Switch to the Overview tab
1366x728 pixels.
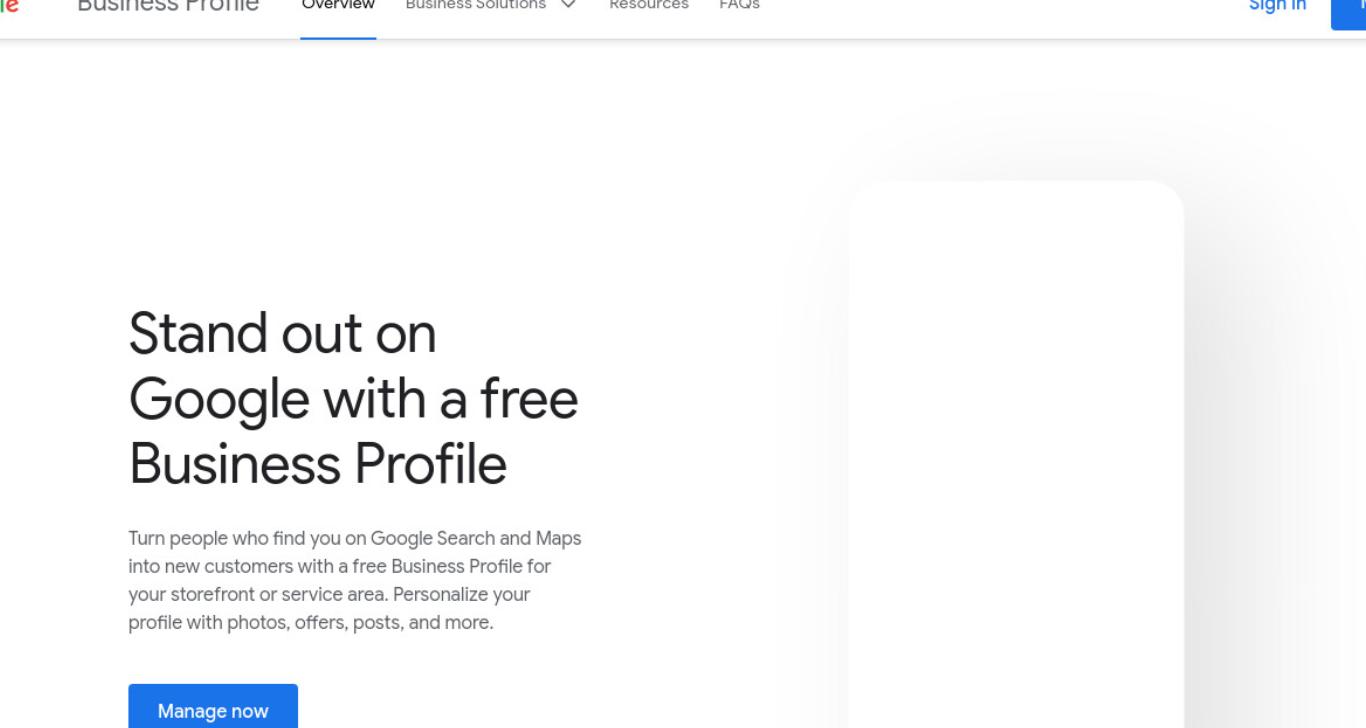pos(338,6)
